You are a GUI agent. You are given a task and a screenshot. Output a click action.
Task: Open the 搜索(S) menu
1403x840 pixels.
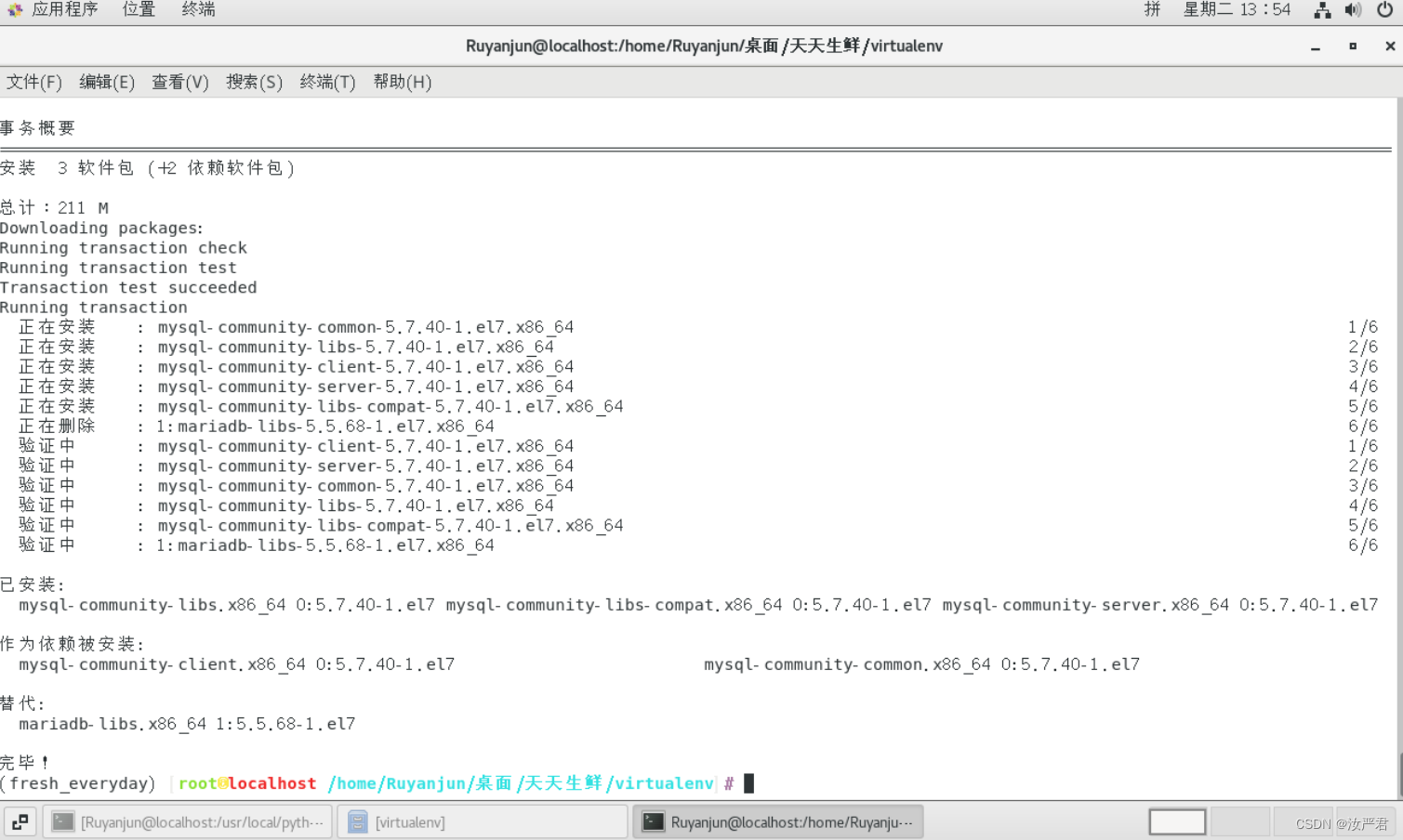(254, 82)
